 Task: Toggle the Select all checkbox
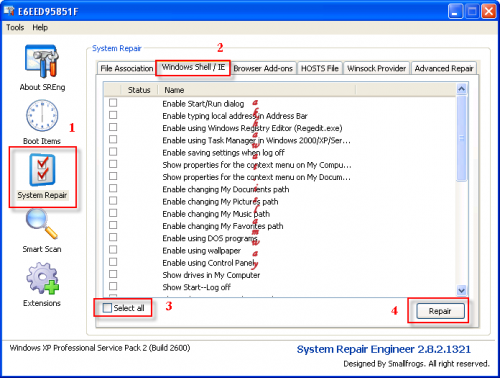[x=107, y=308]
